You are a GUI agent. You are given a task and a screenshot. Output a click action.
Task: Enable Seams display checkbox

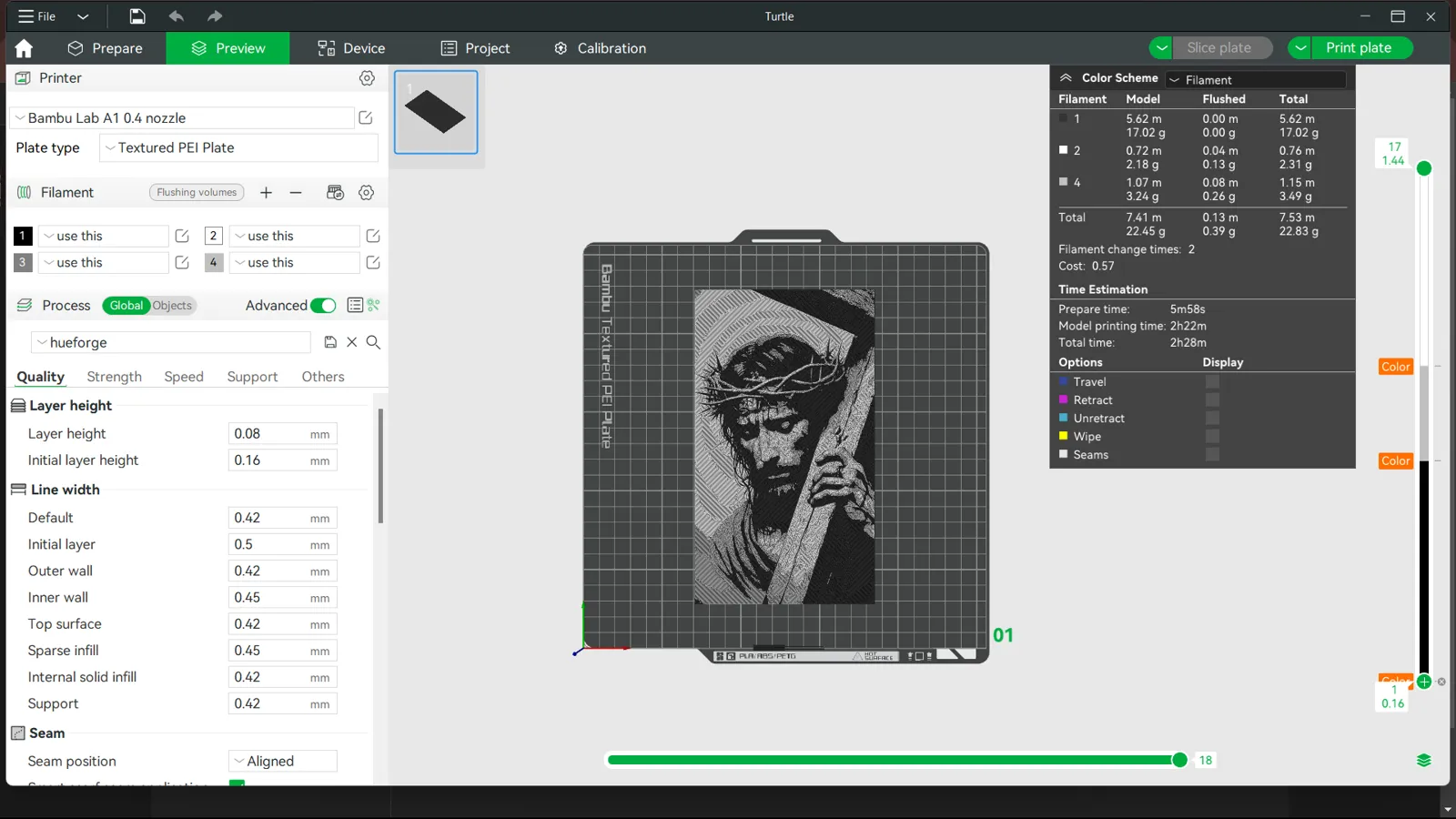(x=1212, y=455)
